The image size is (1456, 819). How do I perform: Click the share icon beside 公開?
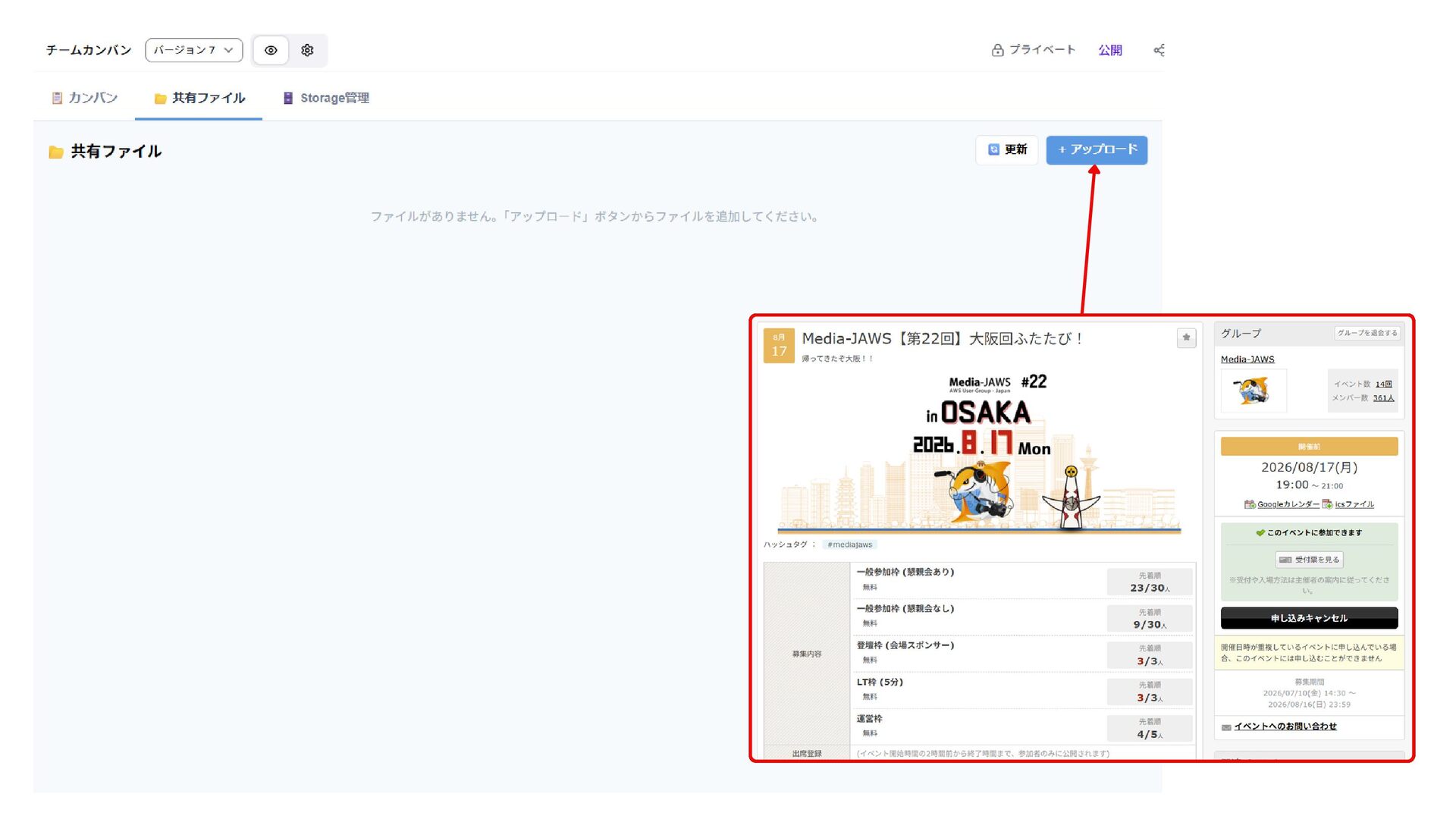(1159, 50)
